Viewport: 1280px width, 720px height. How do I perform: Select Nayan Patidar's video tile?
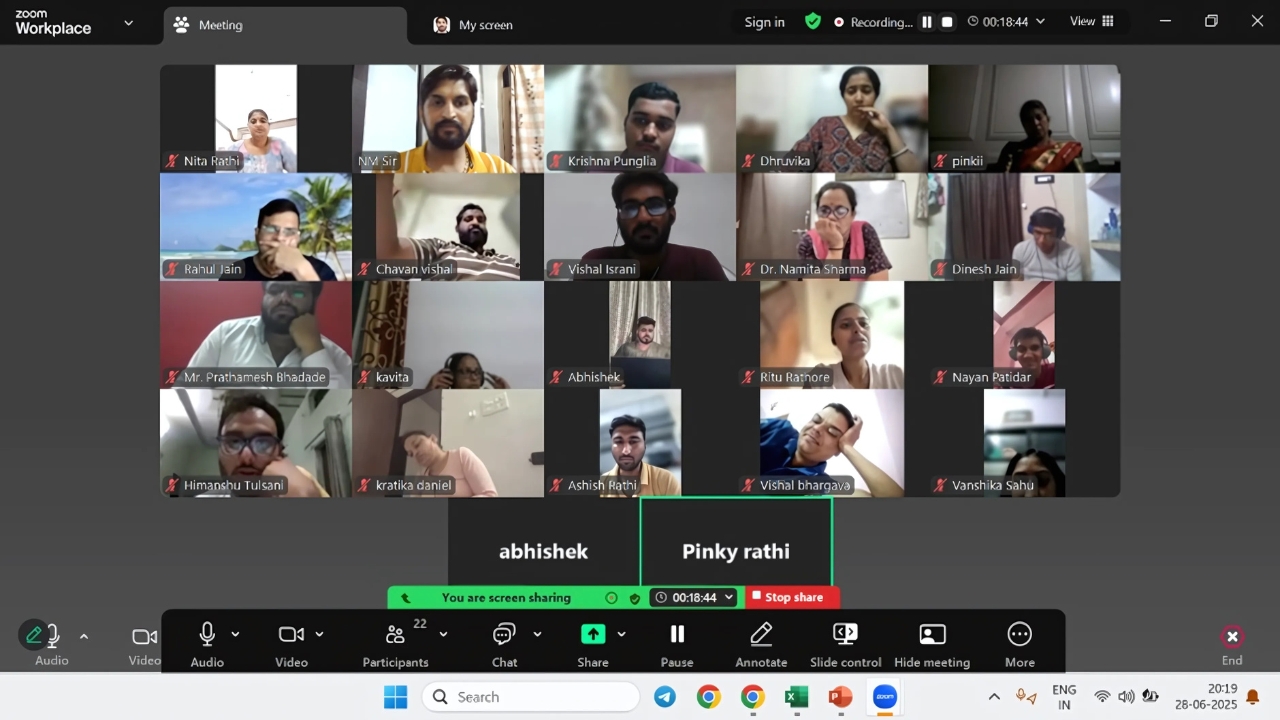[x=1024, y=335]
